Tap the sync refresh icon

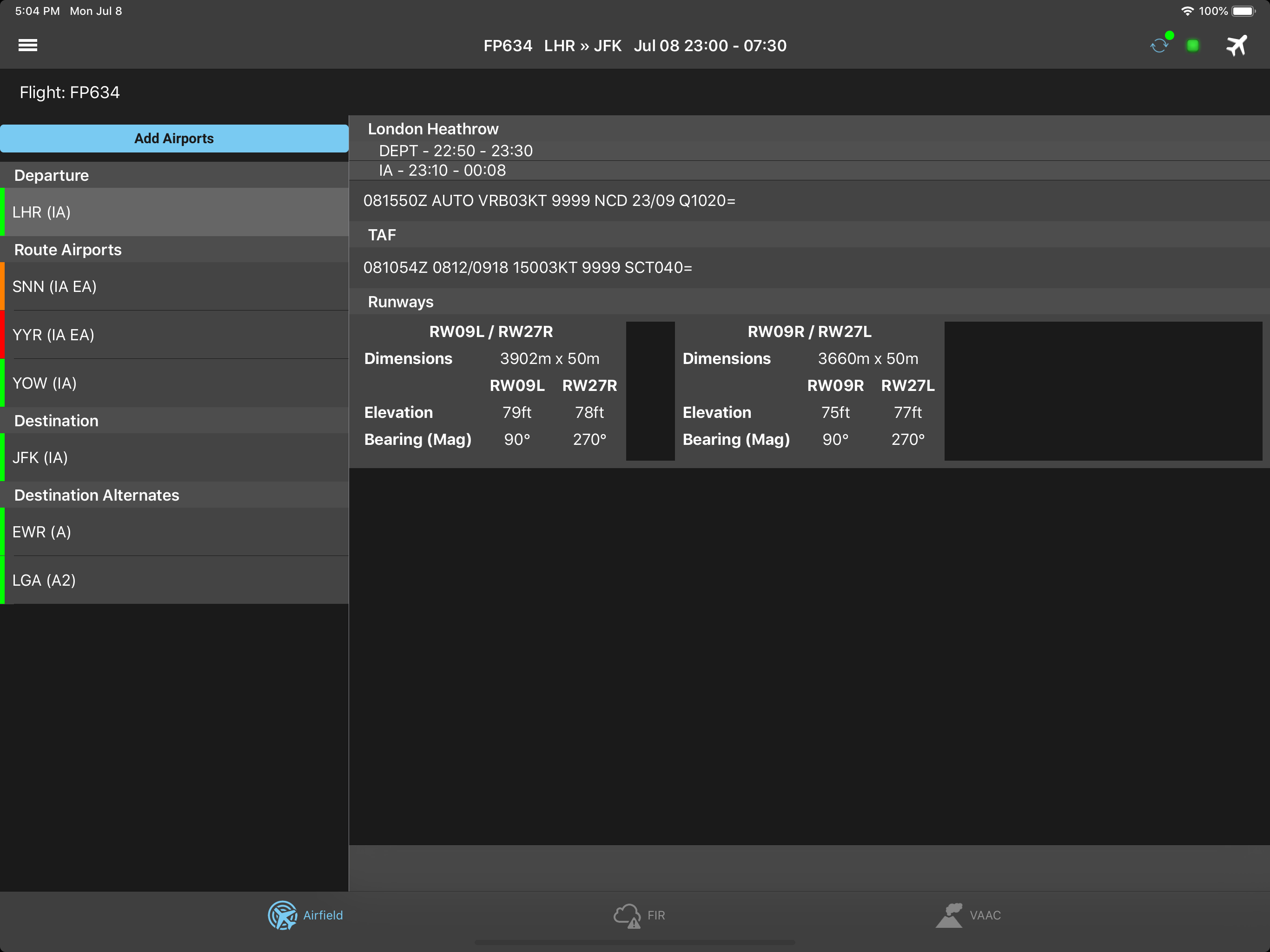pos(1159,46)
